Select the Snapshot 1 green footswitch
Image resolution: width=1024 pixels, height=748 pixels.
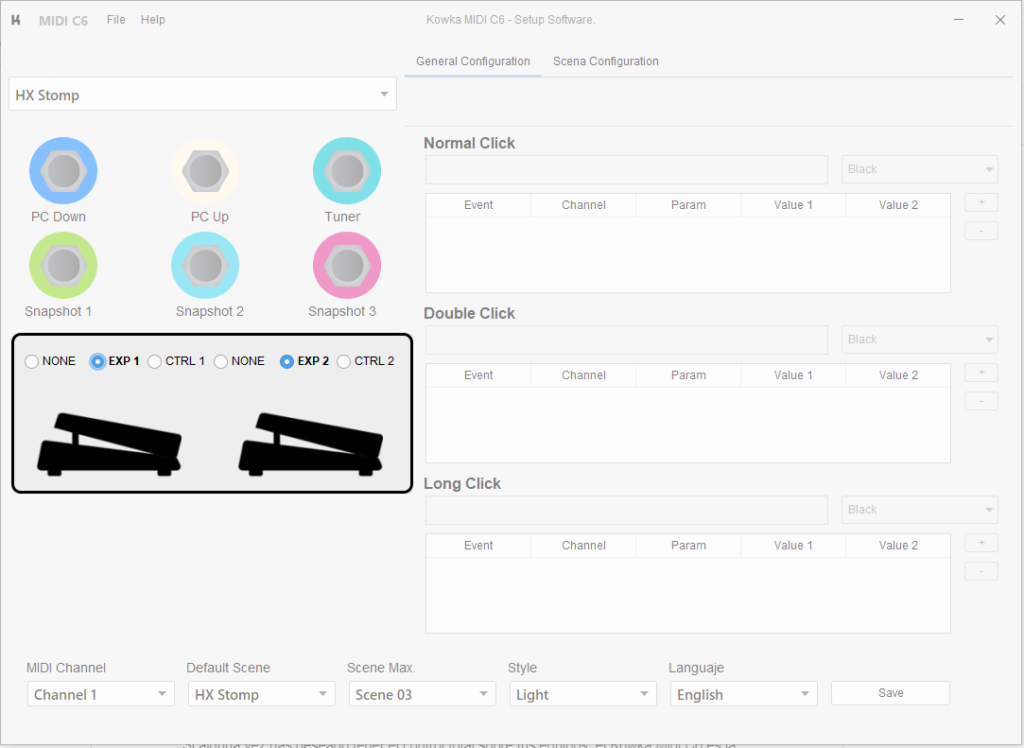pos(63,266)
